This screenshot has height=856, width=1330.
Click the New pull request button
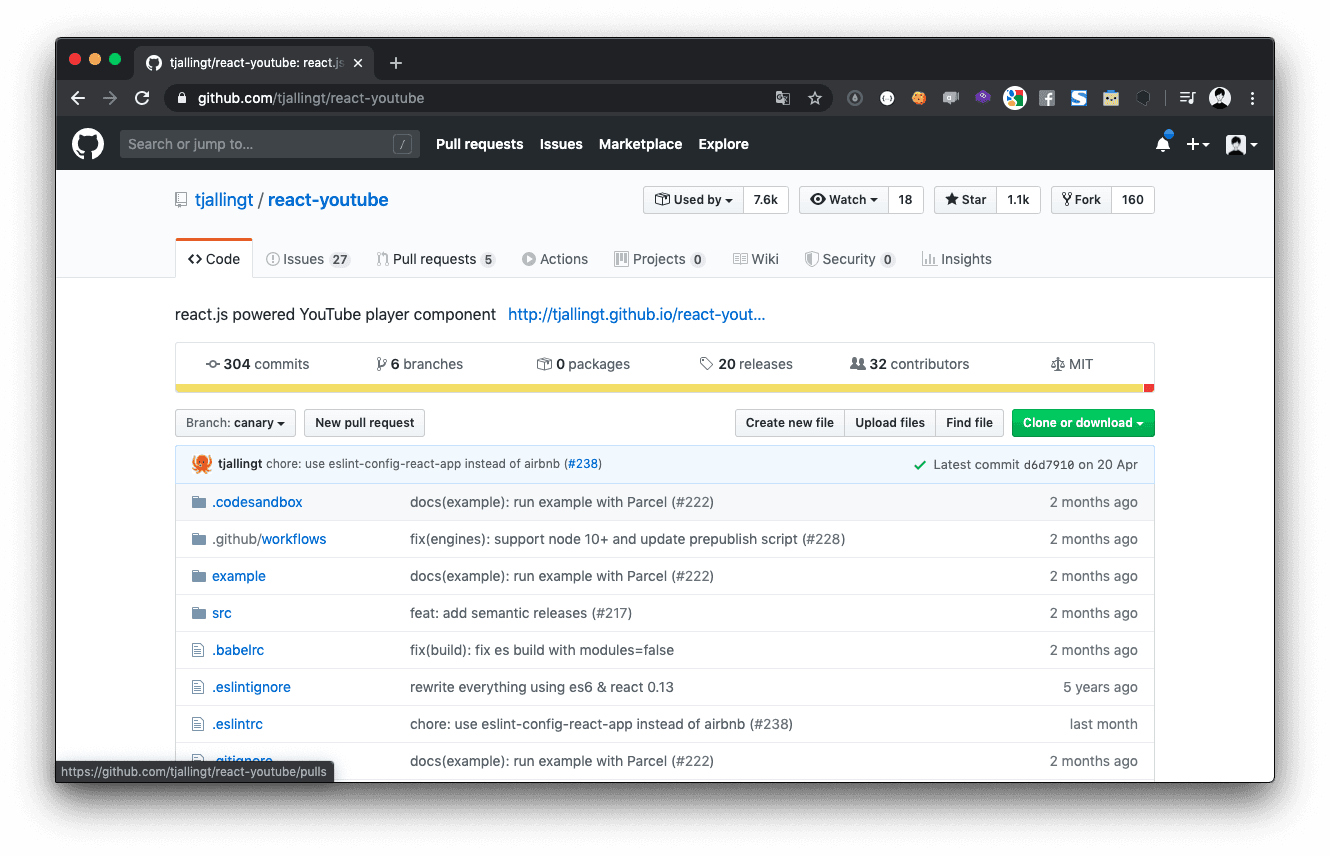coord(364,423)
